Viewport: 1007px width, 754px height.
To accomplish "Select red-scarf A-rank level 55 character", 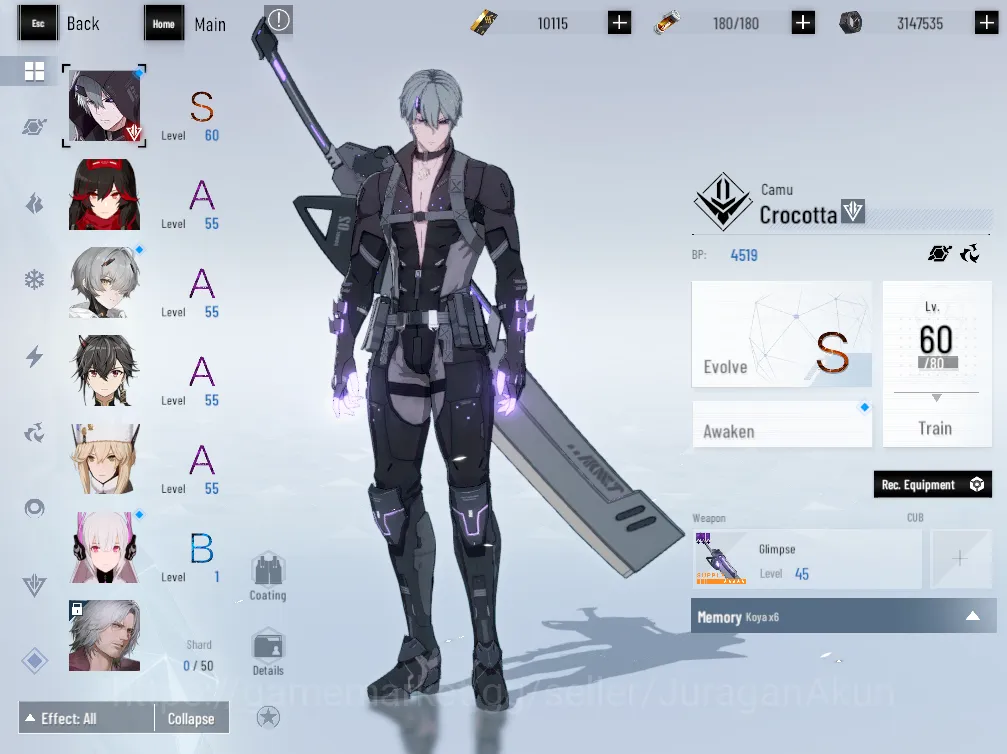I will coord(104,194).
